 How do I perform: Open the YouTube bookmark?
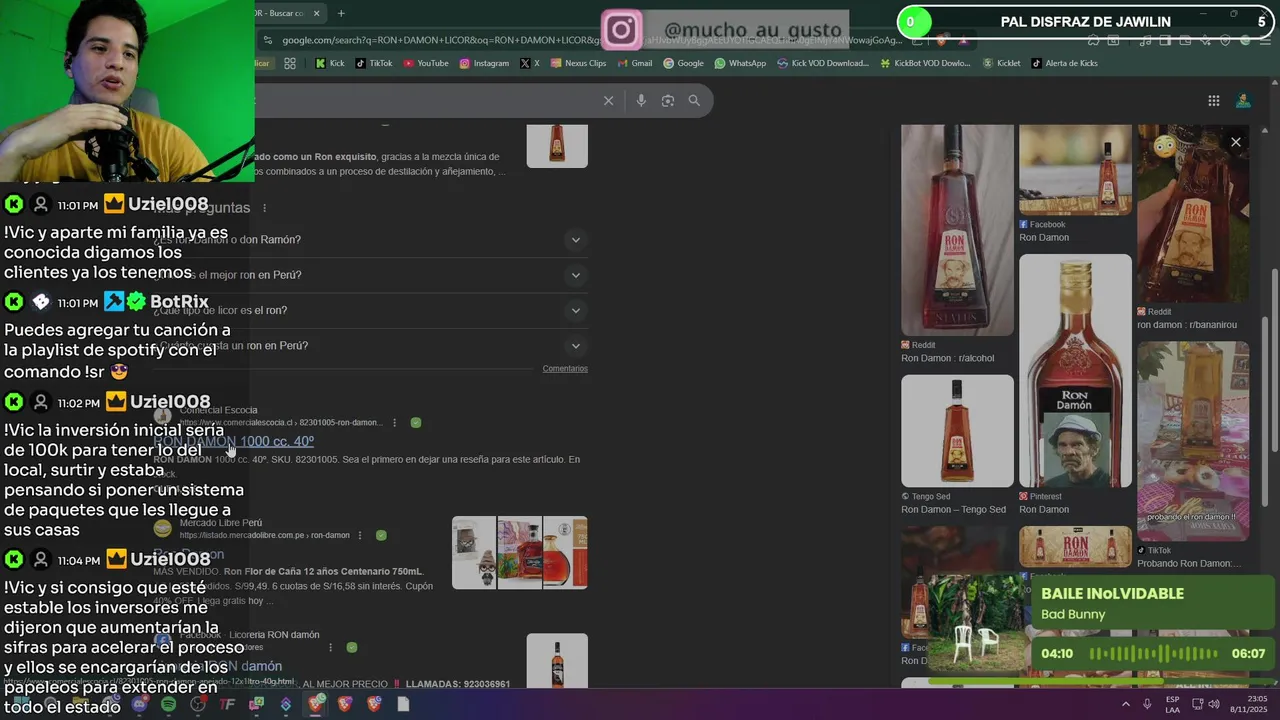(x=426, y=63)
